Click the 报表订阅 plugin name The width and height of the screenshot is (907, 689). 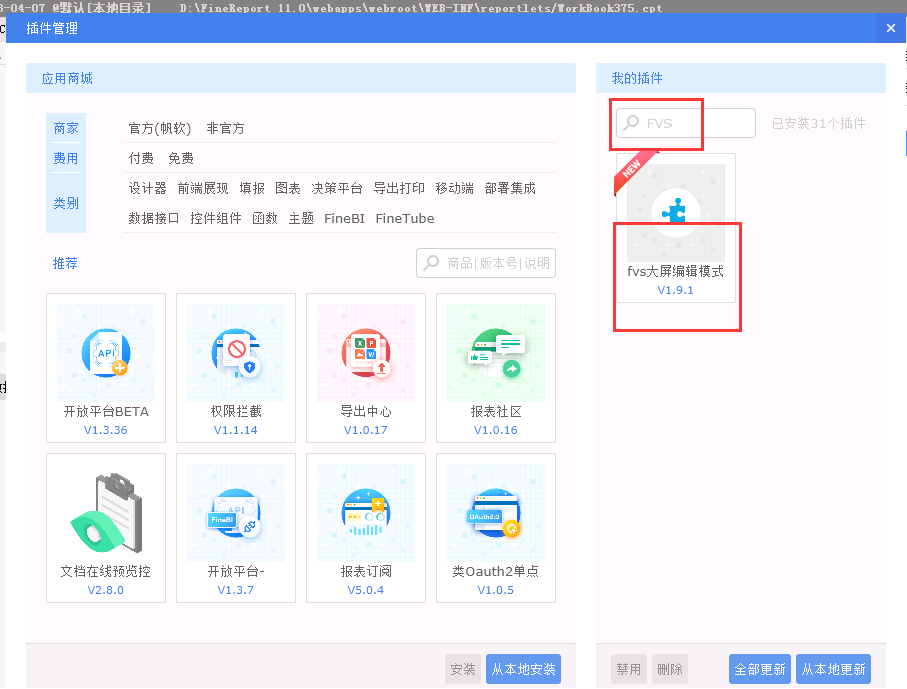(366, 571)
